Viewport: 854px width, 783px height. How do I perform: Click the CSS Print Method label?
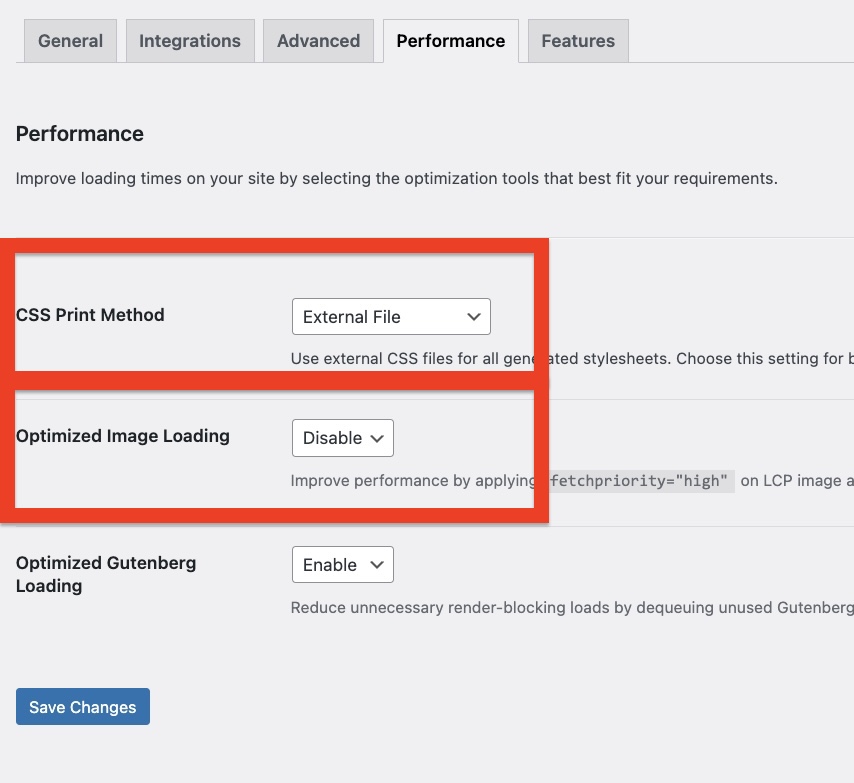[x=90, y=315]
